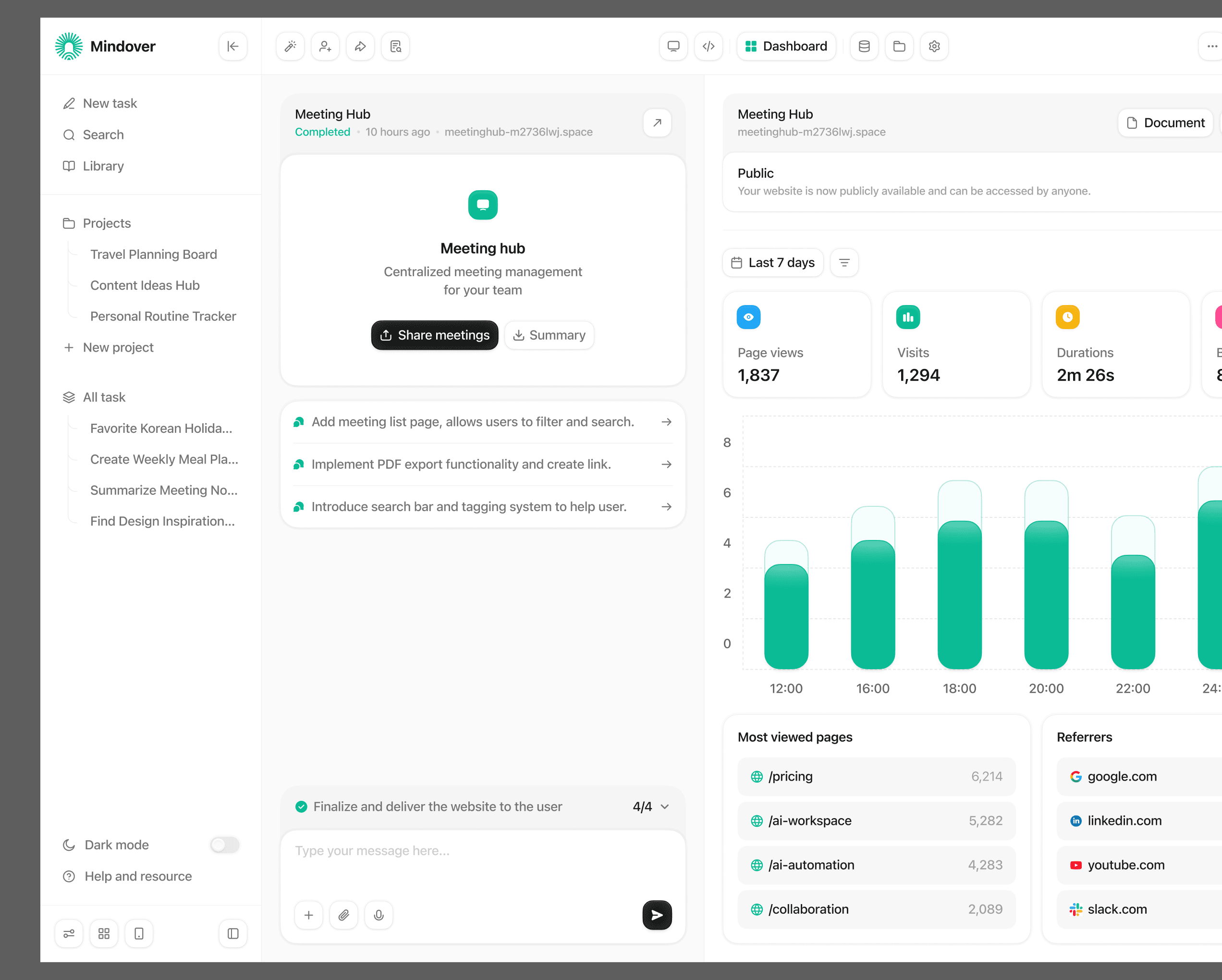1222x980 pixels.
Task: Click the linkedin.com referrer row
Action: (x=1139, y=821)
